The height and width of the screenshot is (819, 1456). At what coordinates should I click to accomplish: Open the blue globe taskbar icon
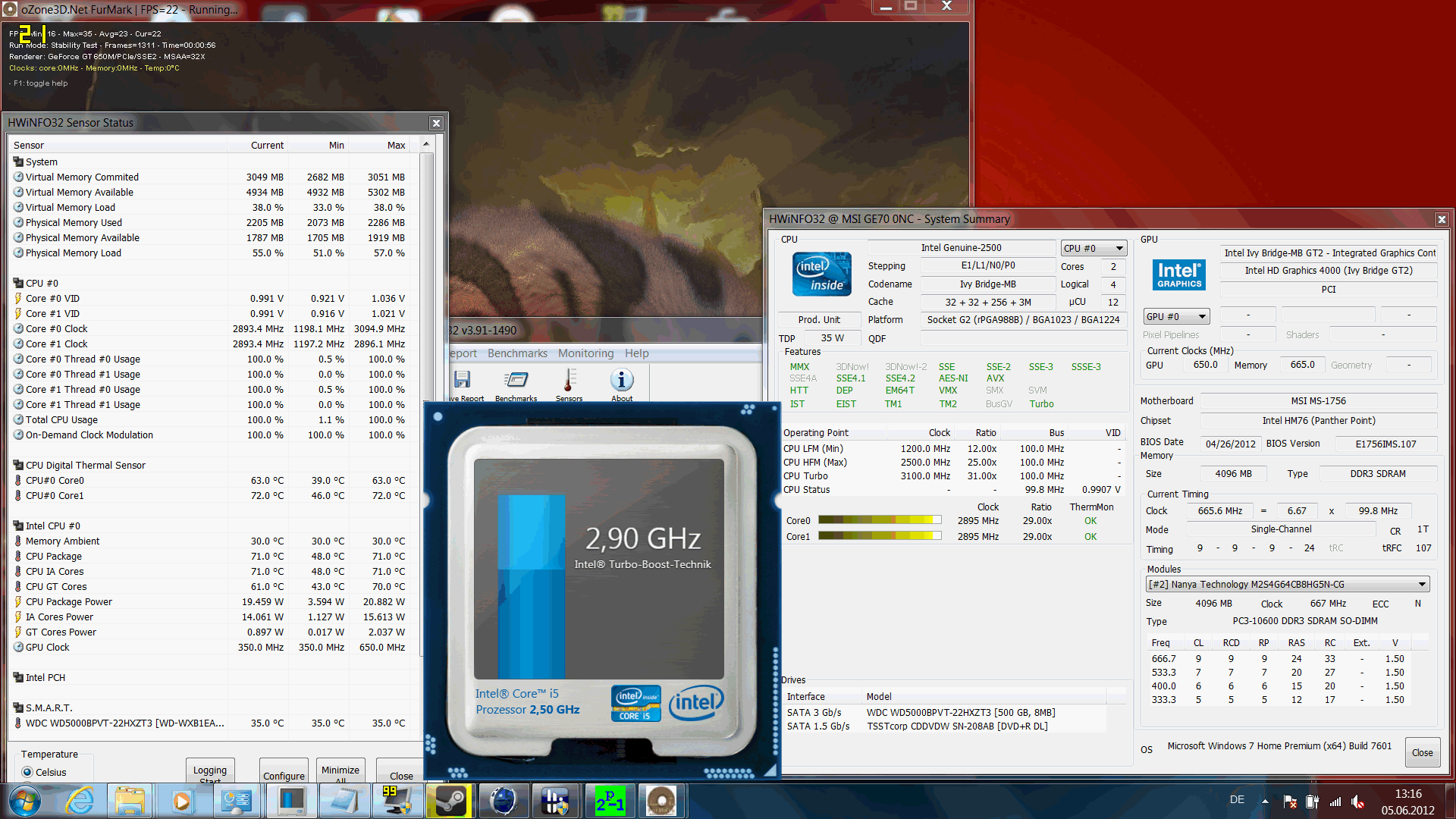click(503, 801)
